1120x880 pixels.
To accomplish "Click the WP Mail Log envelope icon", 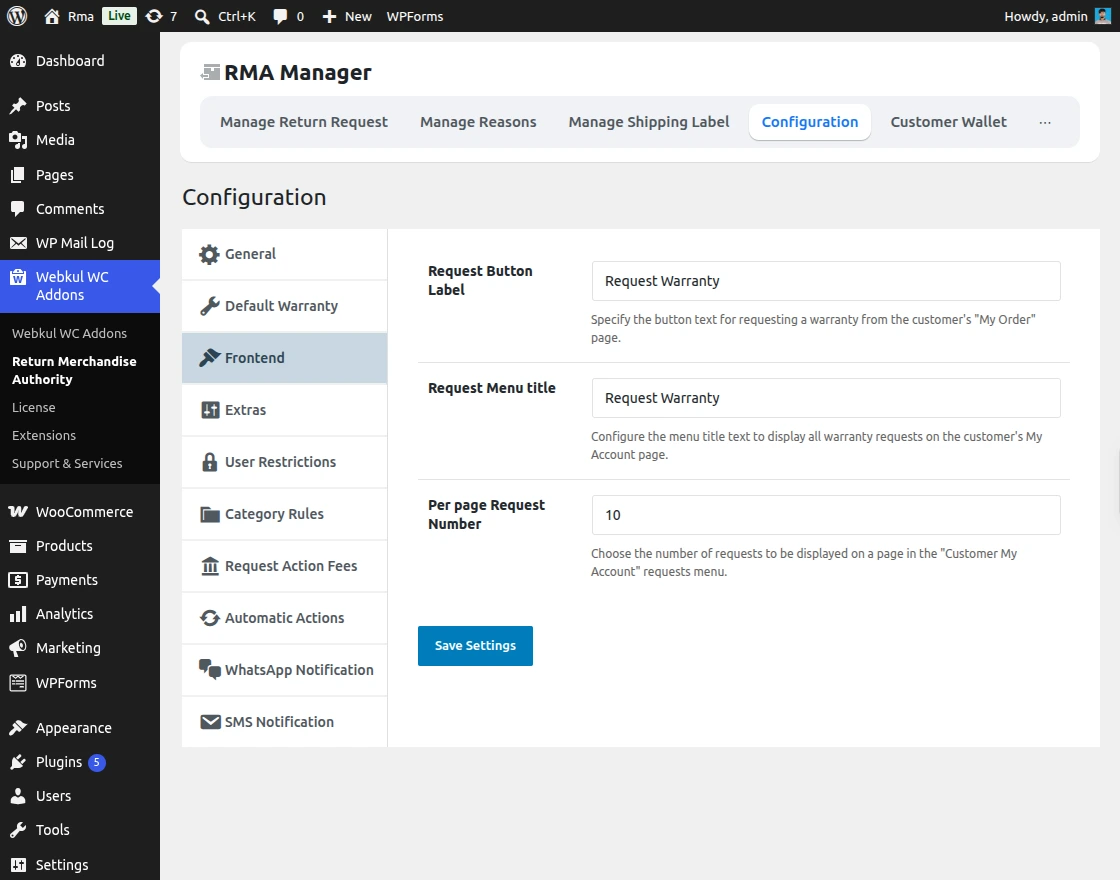I will (18, 243).
